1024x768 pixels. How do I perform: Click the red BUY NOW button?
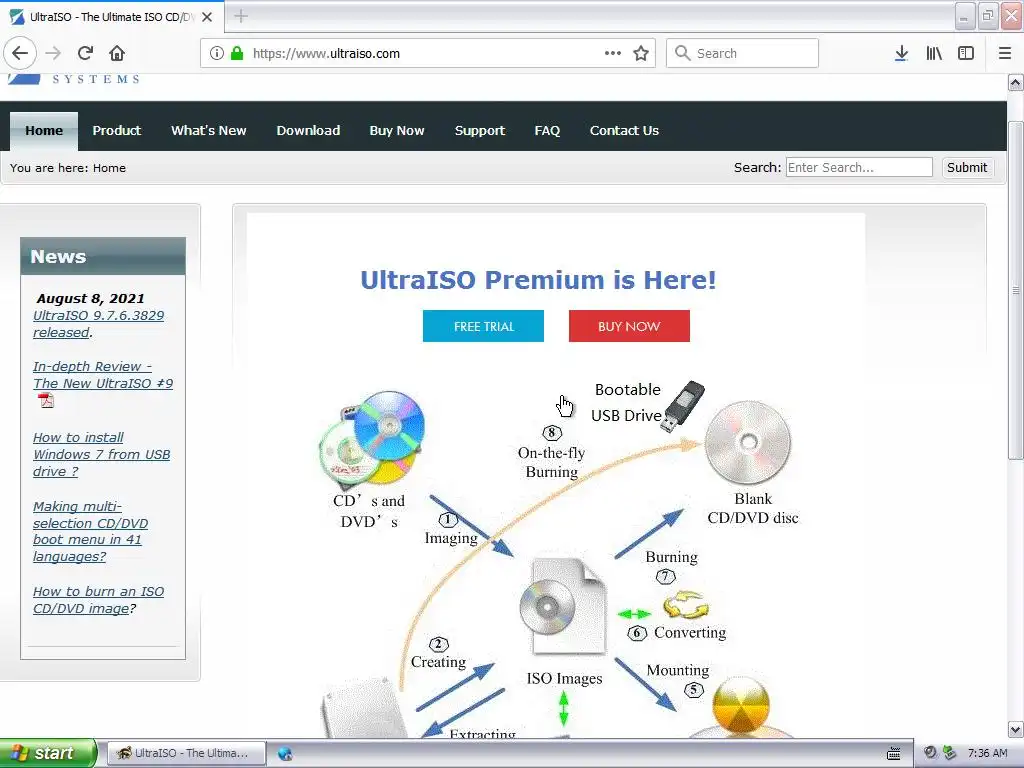coord(630,326)
